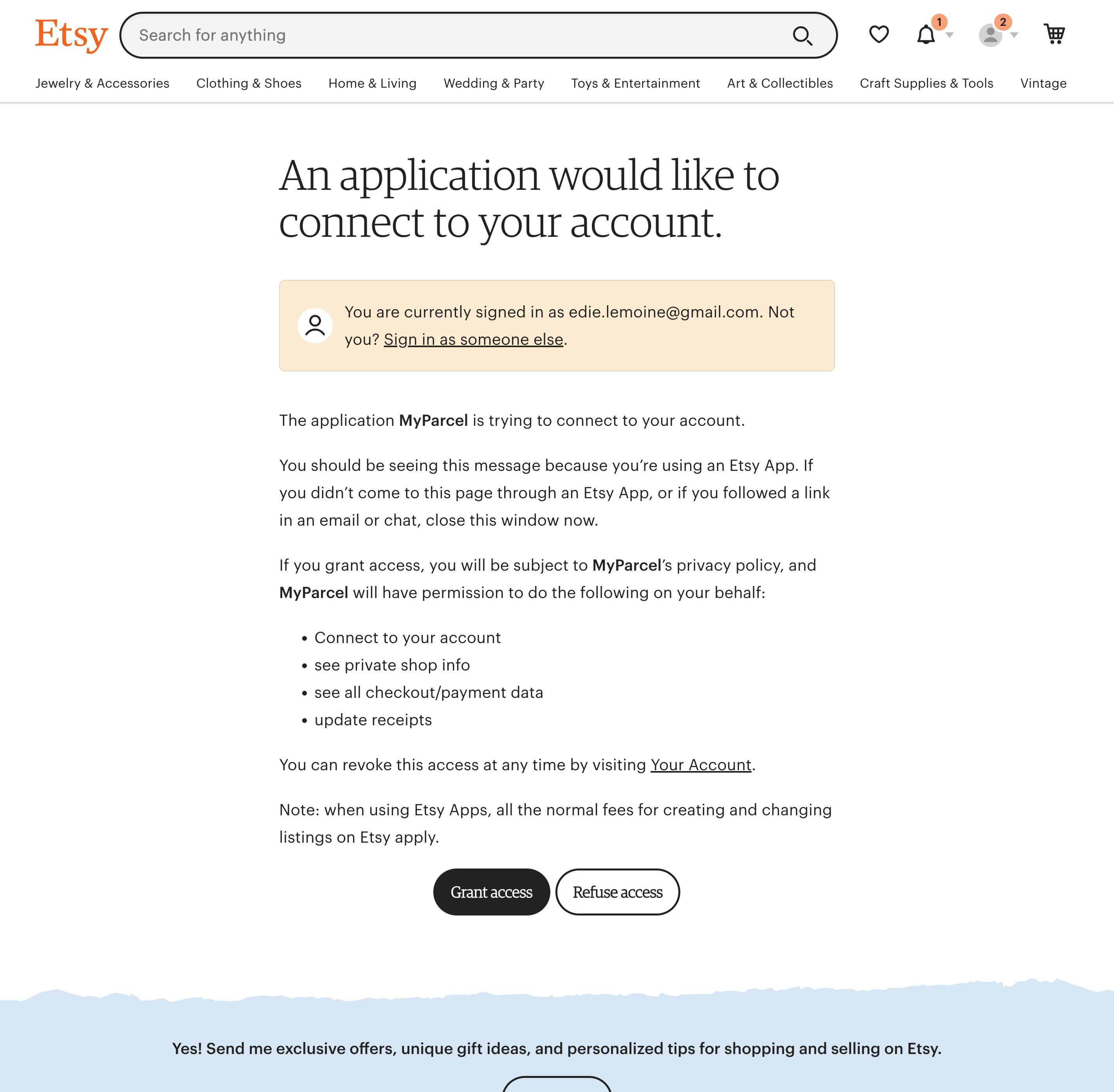This screenshot has height=1092, width=1114.
Task: Click the Sign in as someone else link
Action: pos(473,339)
